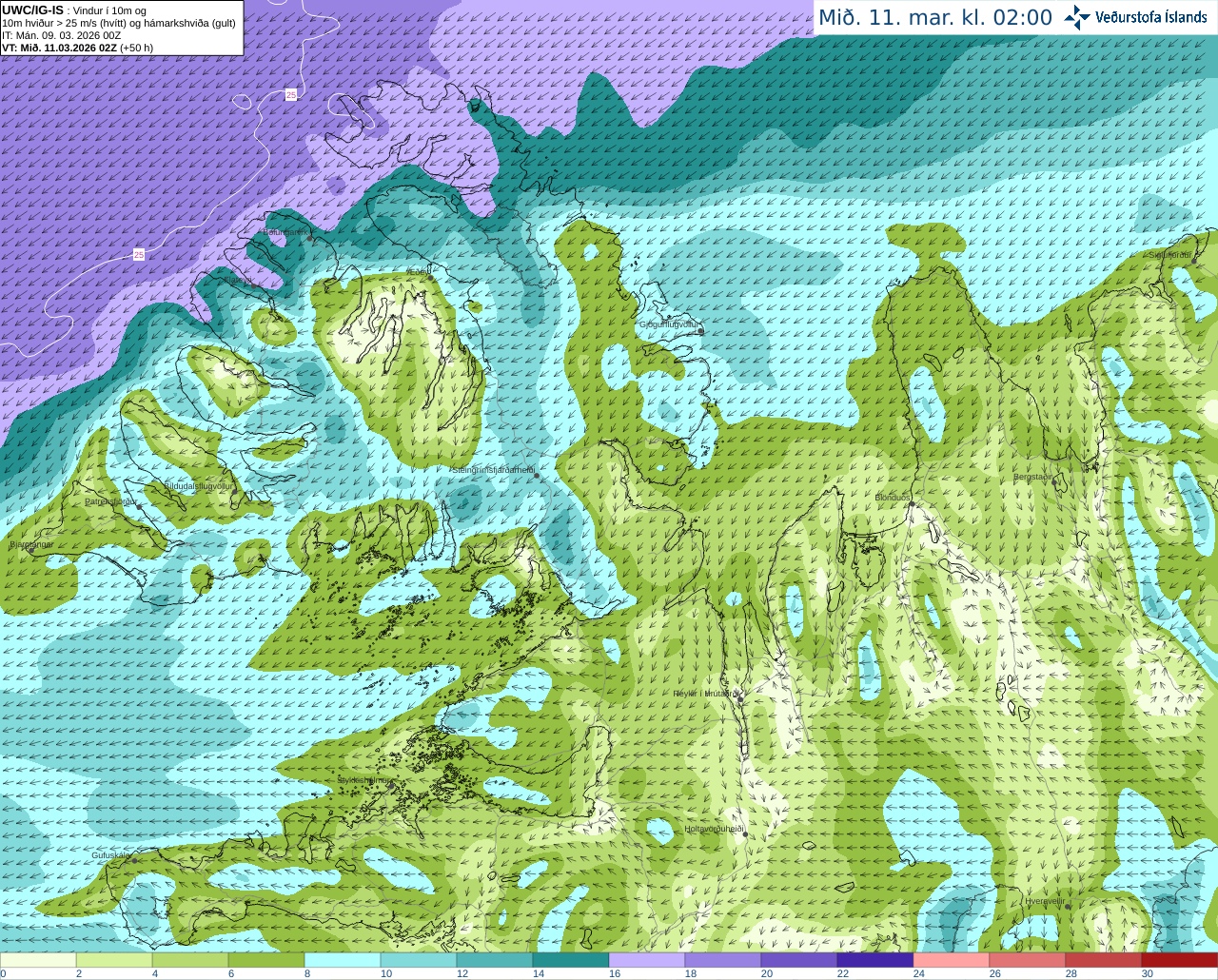Click the Stykkishólmur station label
The image size is (1218, 980).
pyautogui.click(x=364, y=780)
